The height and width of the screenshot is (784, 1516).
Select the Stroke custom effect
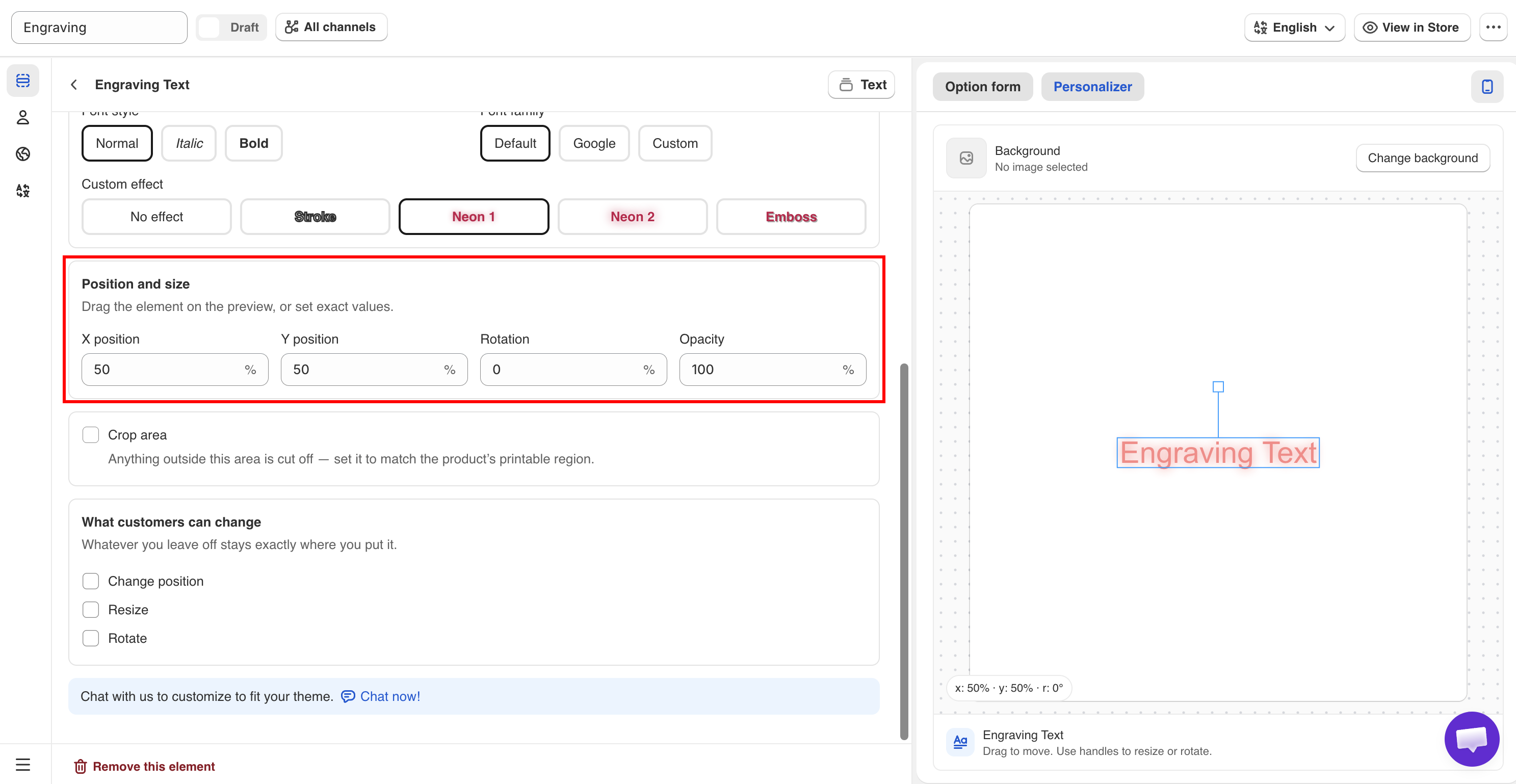(x=315, y=217)
